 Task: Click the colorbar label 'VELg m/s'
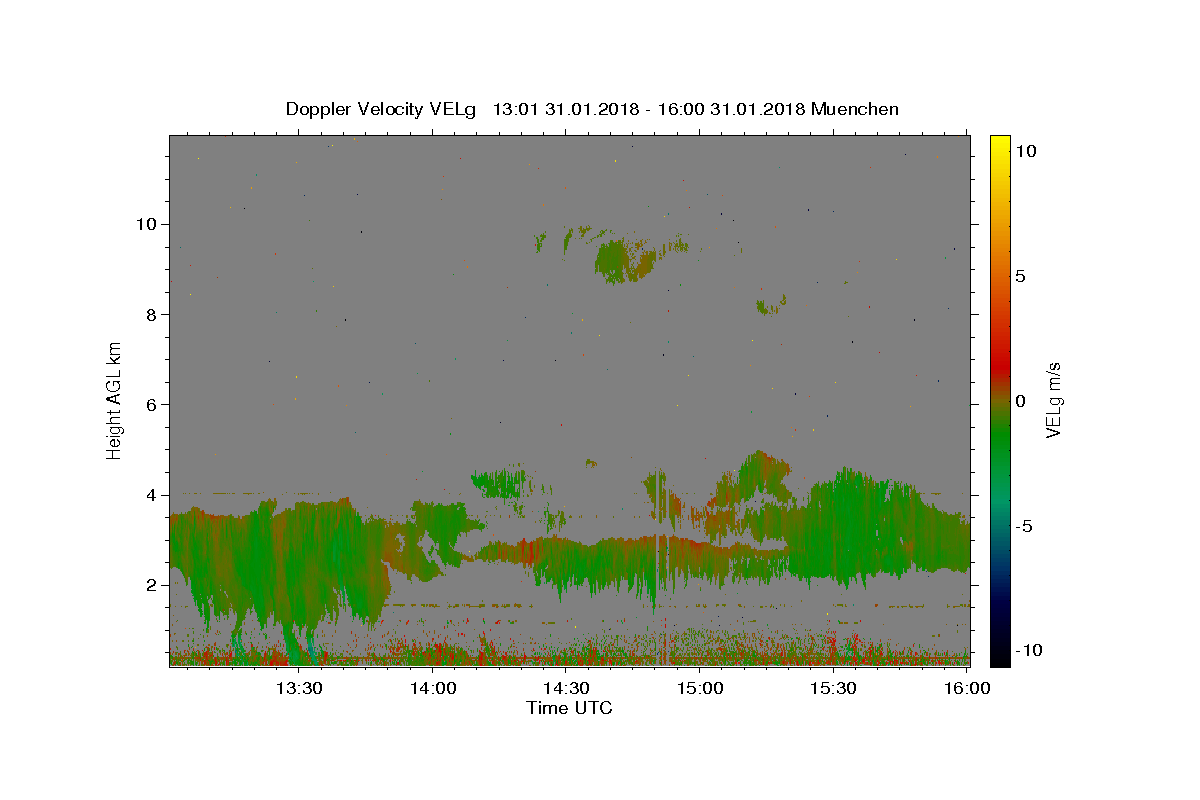click(x=1053, y=400)
